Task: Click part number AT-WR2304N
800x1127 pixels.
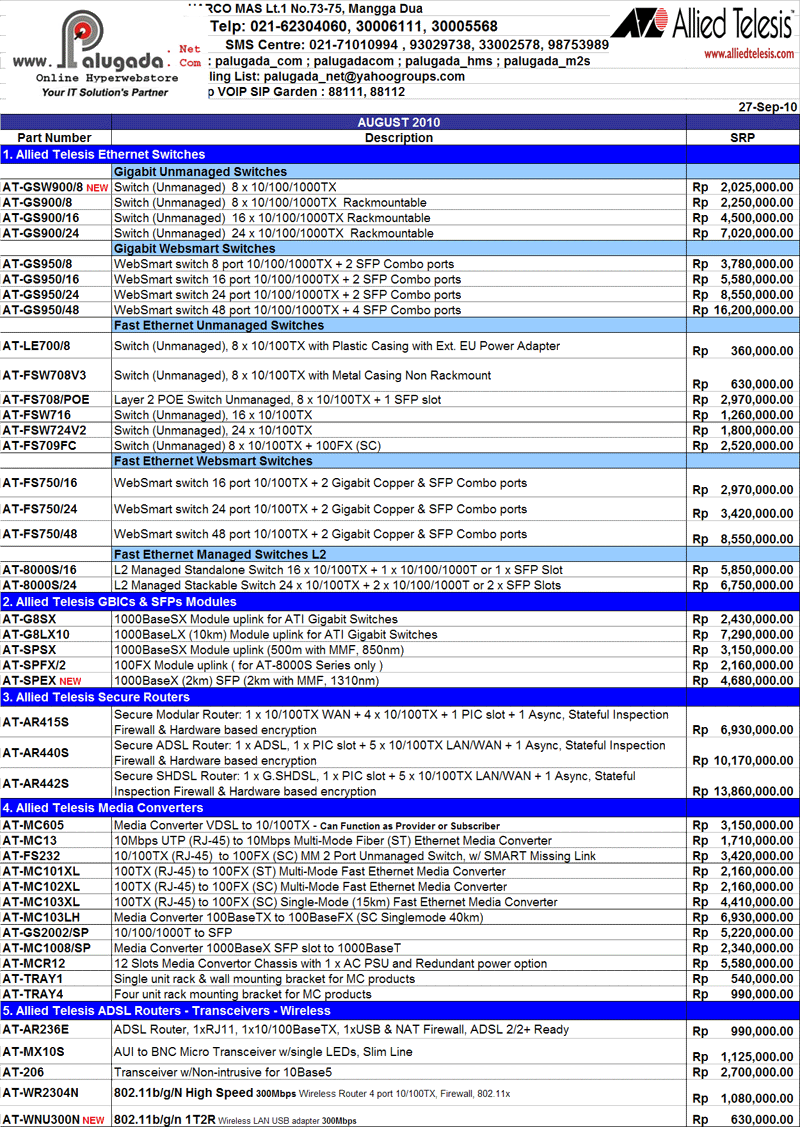Action: click(40, 1093)
